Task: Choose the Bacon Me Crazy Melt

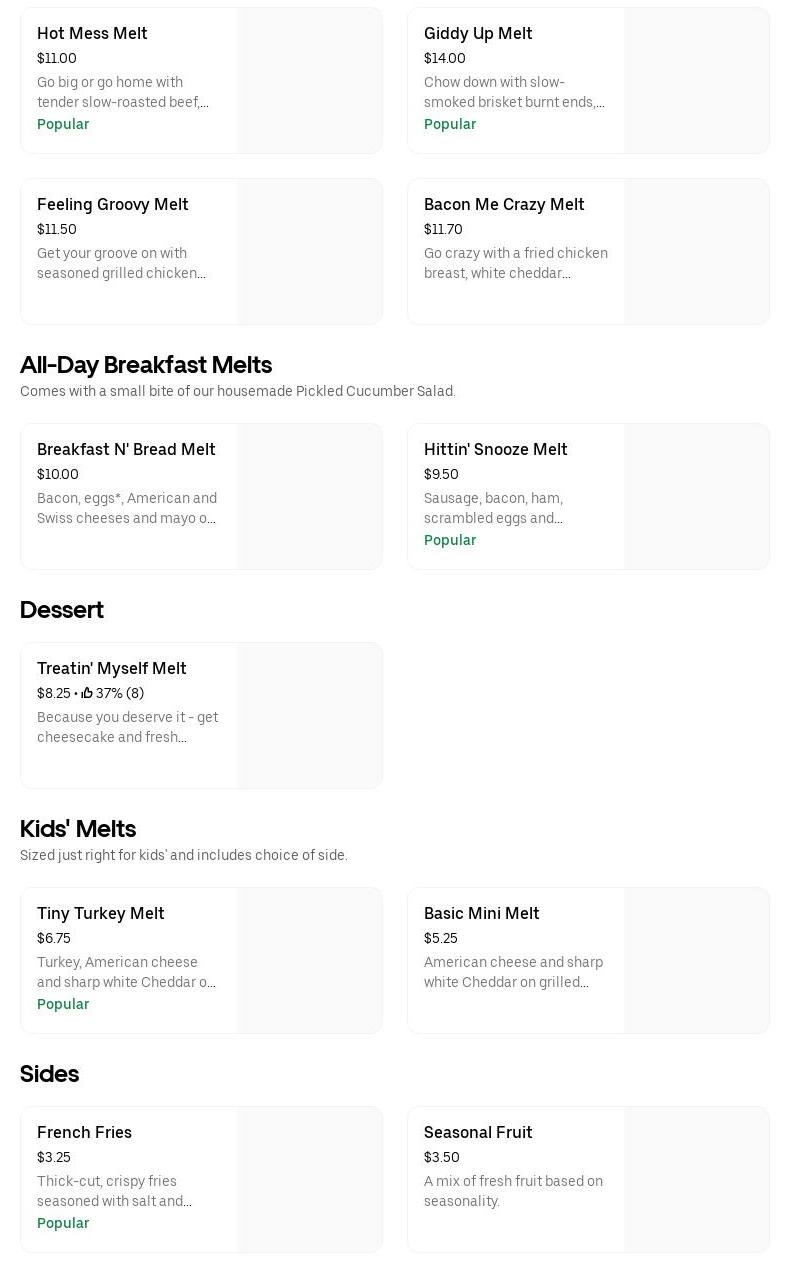Action: [x=504, y=204]
